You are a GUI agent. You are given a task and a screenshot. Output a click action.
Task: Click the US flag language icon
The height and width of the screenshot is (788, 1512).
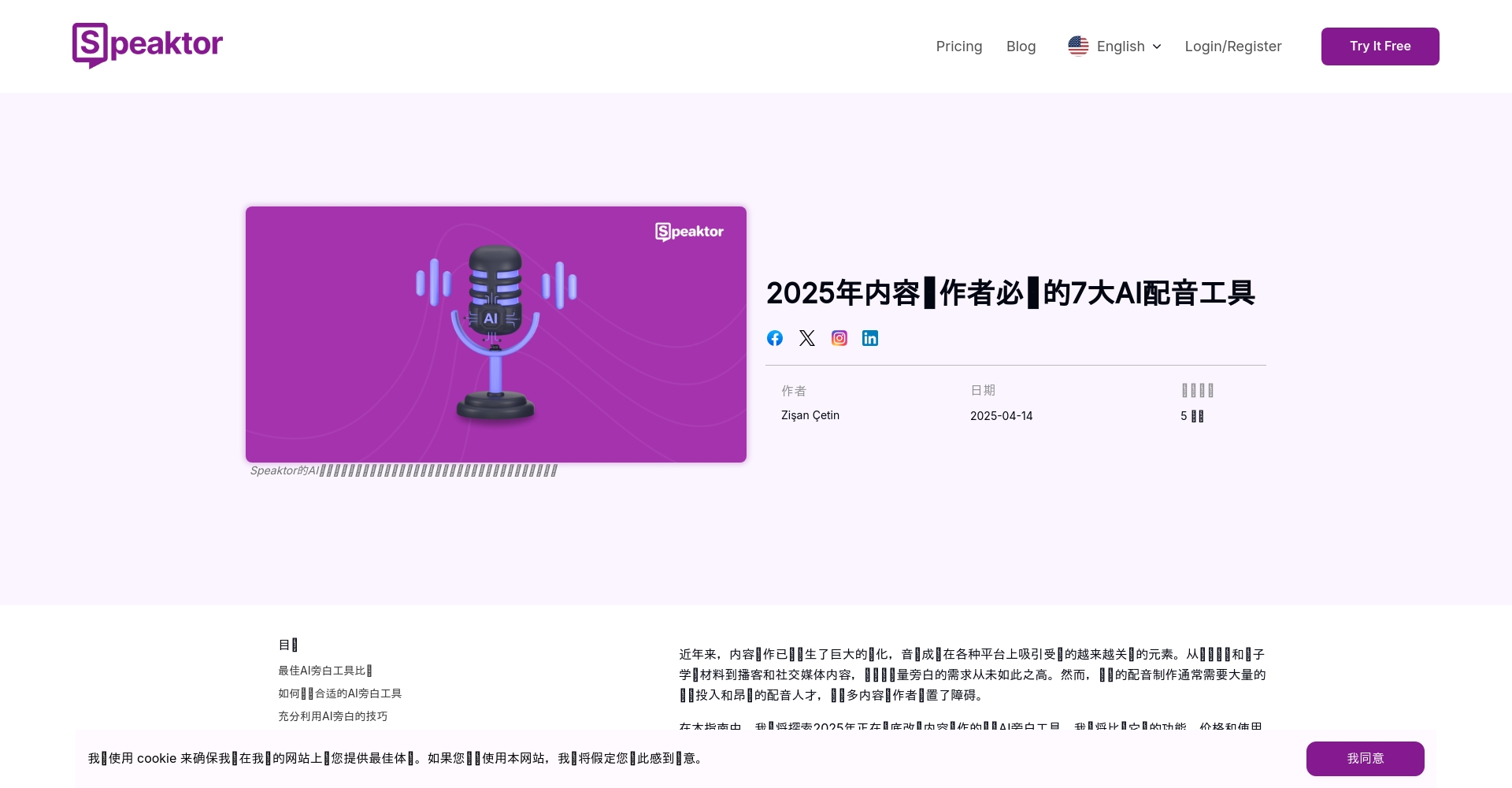coord(1077,46)
